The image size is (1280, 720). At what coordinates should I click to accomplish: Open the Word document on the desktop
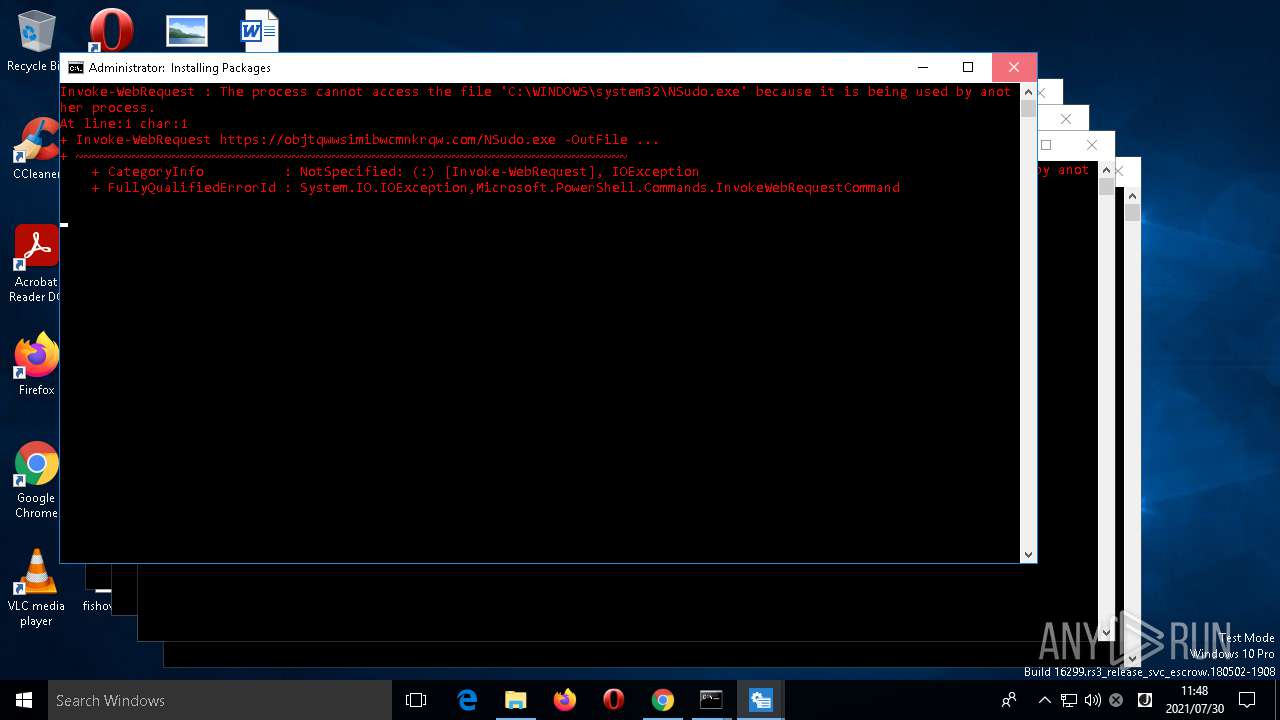pos(259,31)
